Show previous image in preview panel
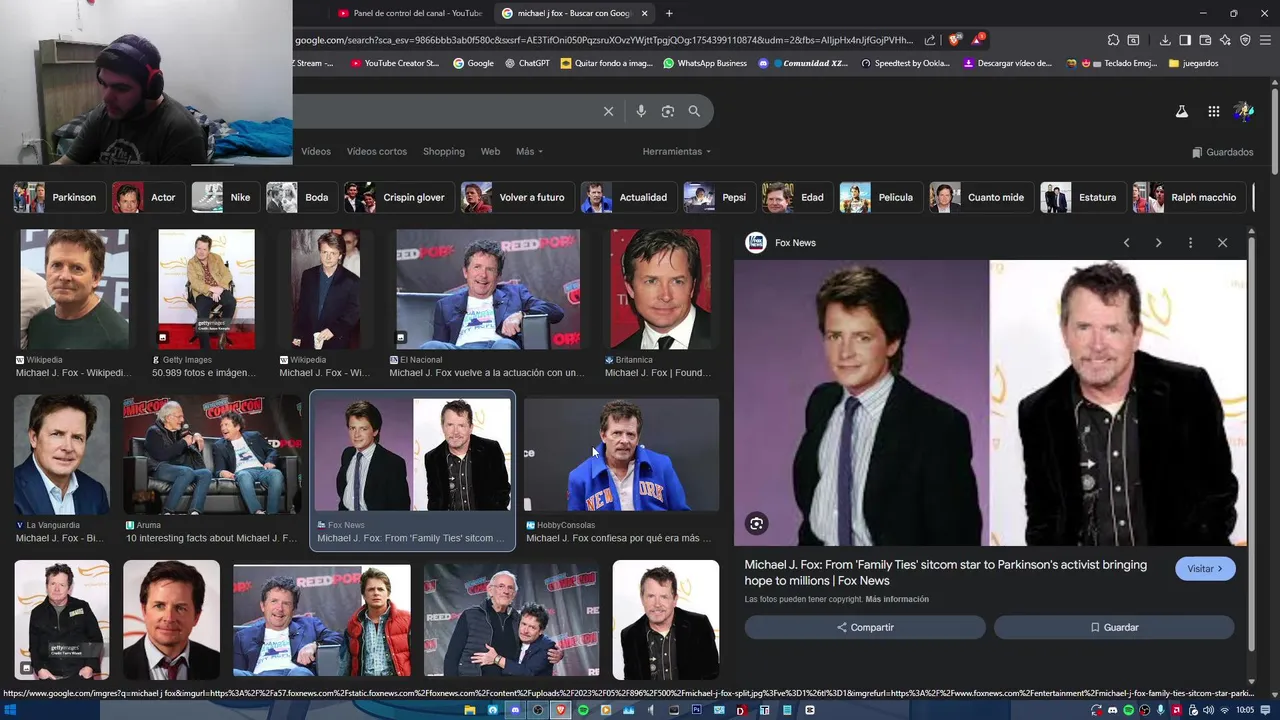Screen dimensions: 1280x720 click(1126, 243)
